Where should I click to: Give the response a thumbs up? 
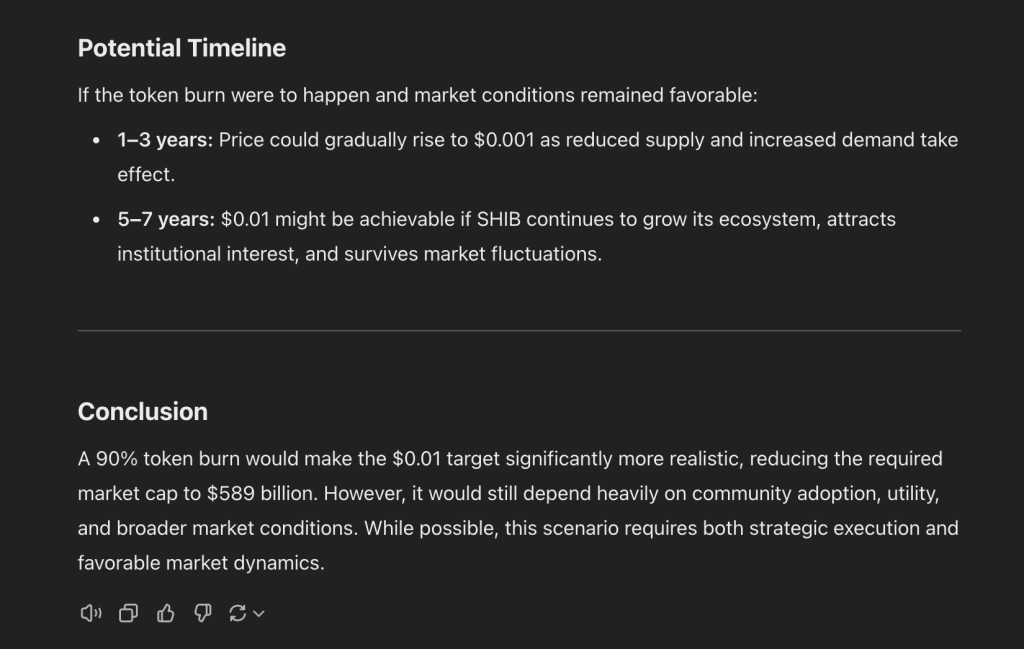click(x=165, y=613)
